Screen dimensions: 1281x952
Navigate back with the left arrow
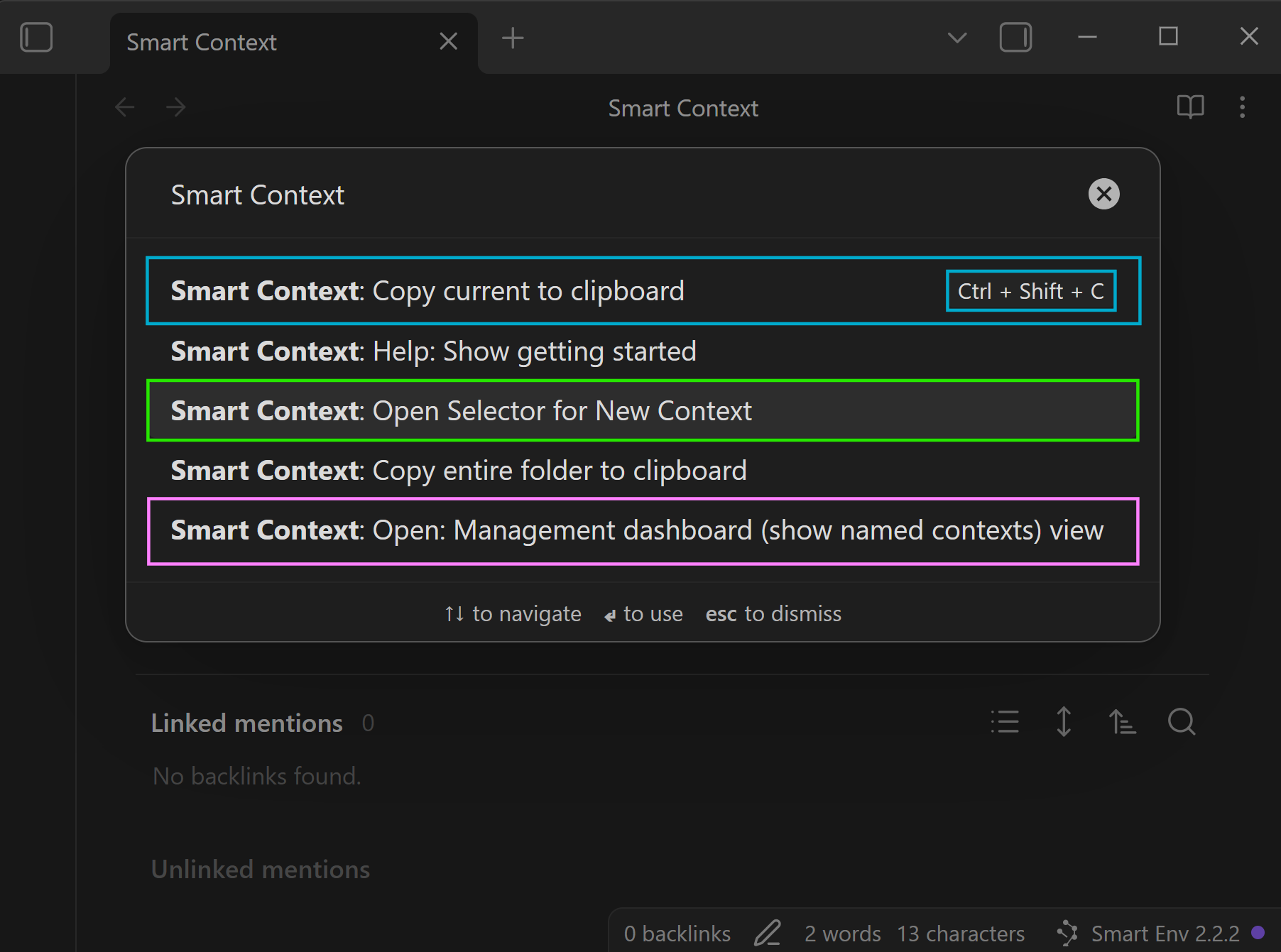(x=125, y=108)
